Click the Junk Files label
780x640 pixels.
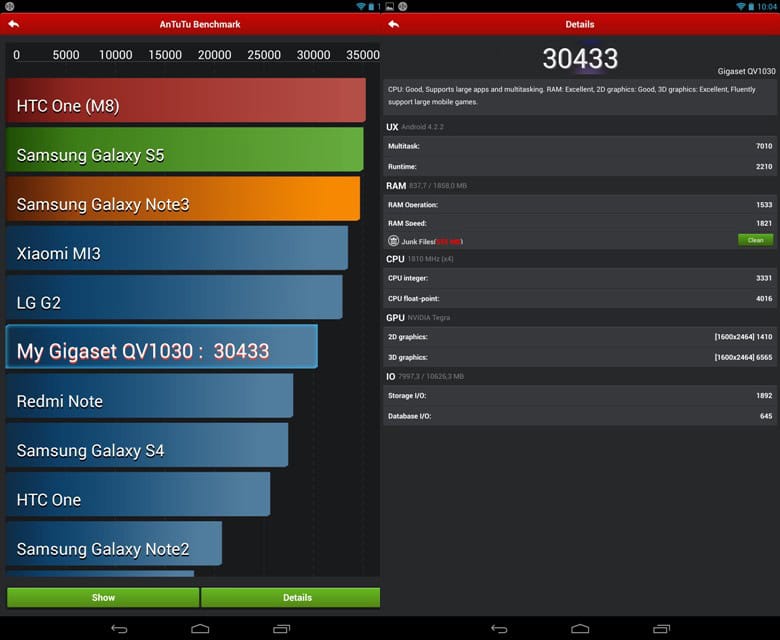tap(432, 242)
